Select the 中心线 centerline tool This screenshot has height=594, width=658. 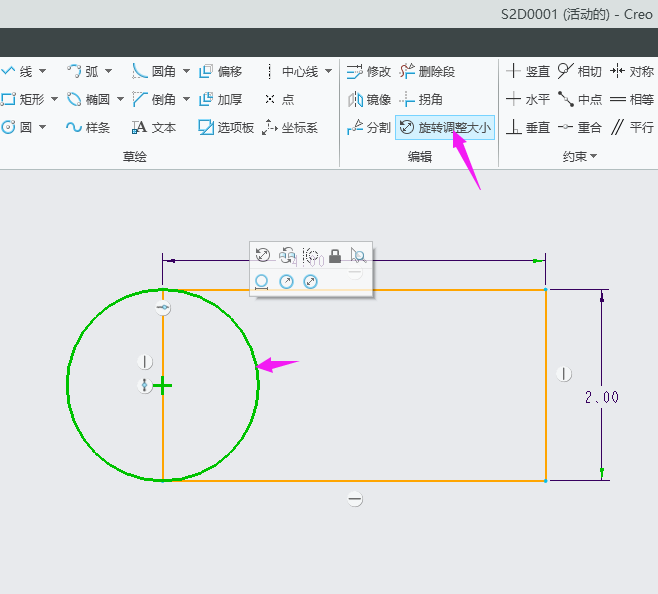292,71
